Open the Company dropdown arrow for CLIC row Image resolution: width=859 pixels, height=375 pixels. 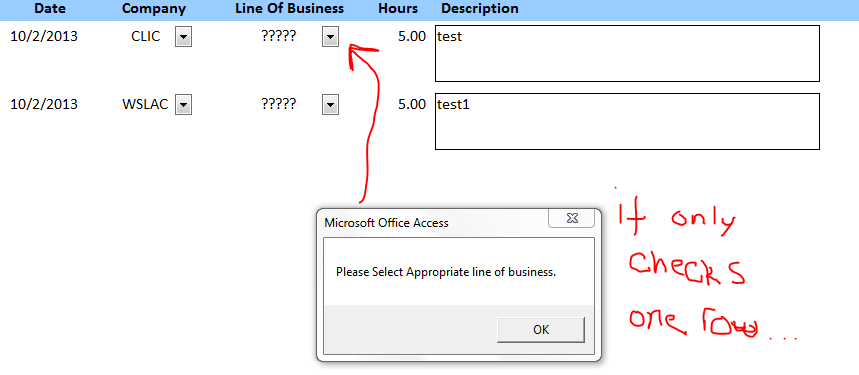(x=183, y=37)
